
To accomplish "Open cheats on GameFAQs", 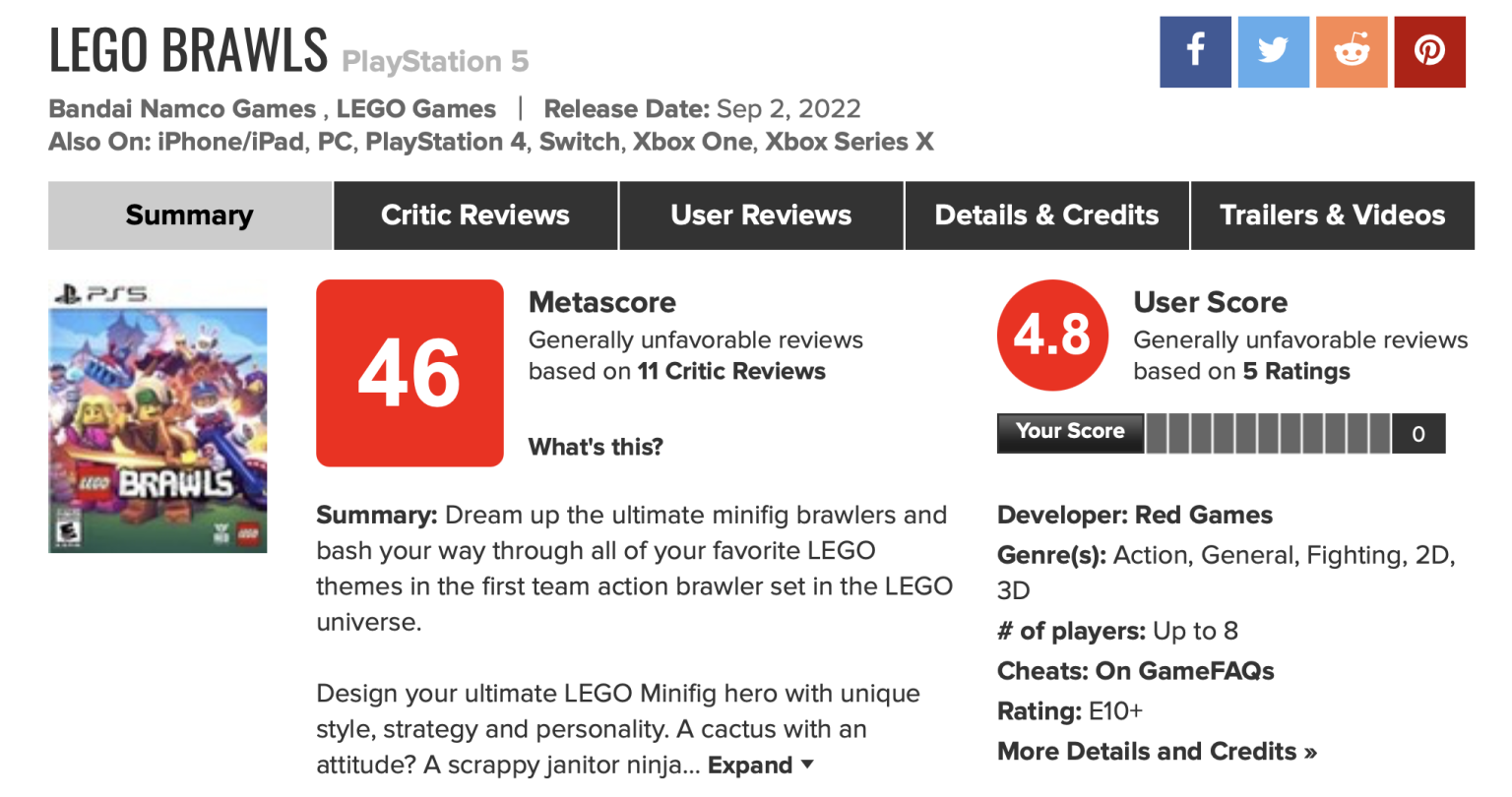I will tap(1186, 670).
